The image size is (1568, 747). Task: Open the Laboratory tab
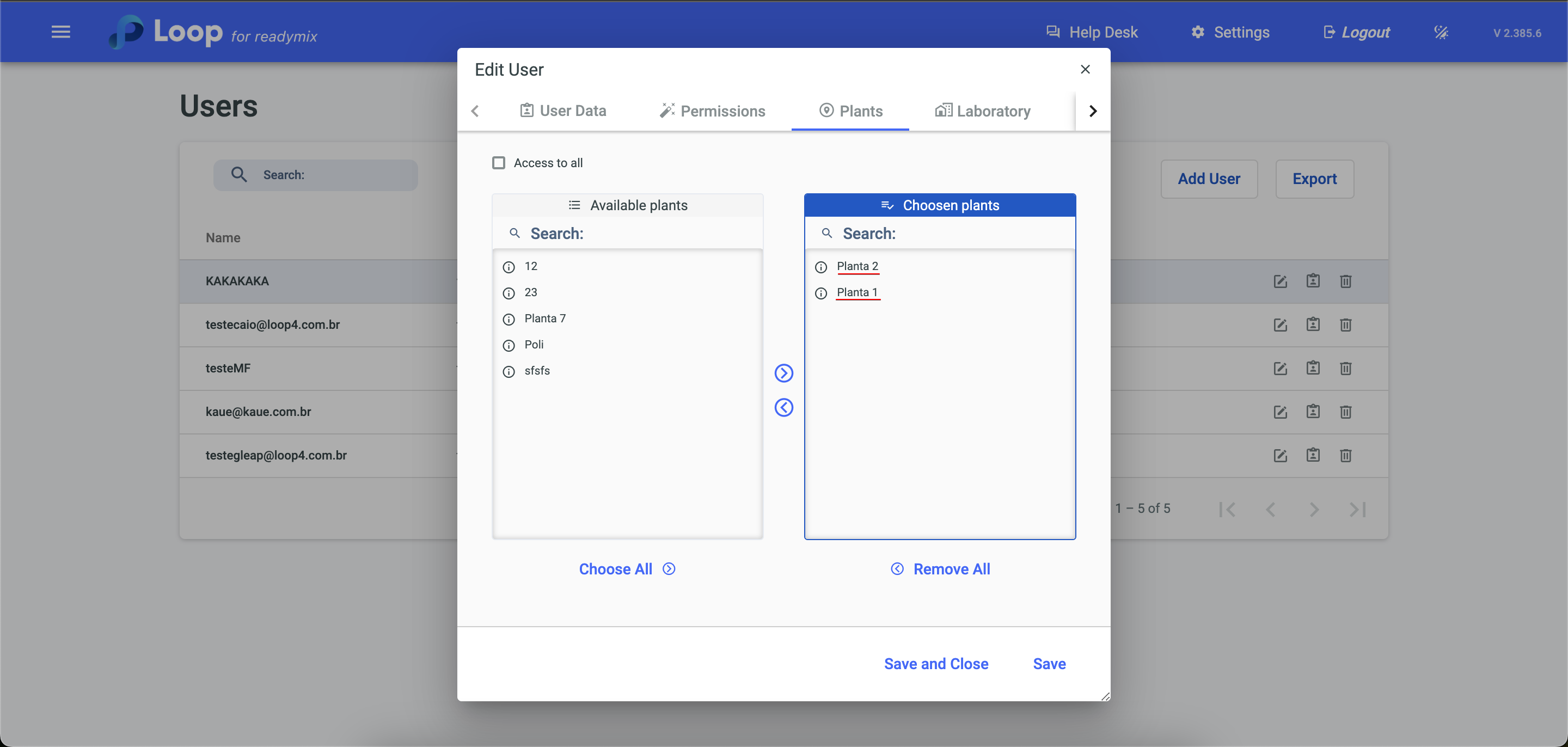982,111
